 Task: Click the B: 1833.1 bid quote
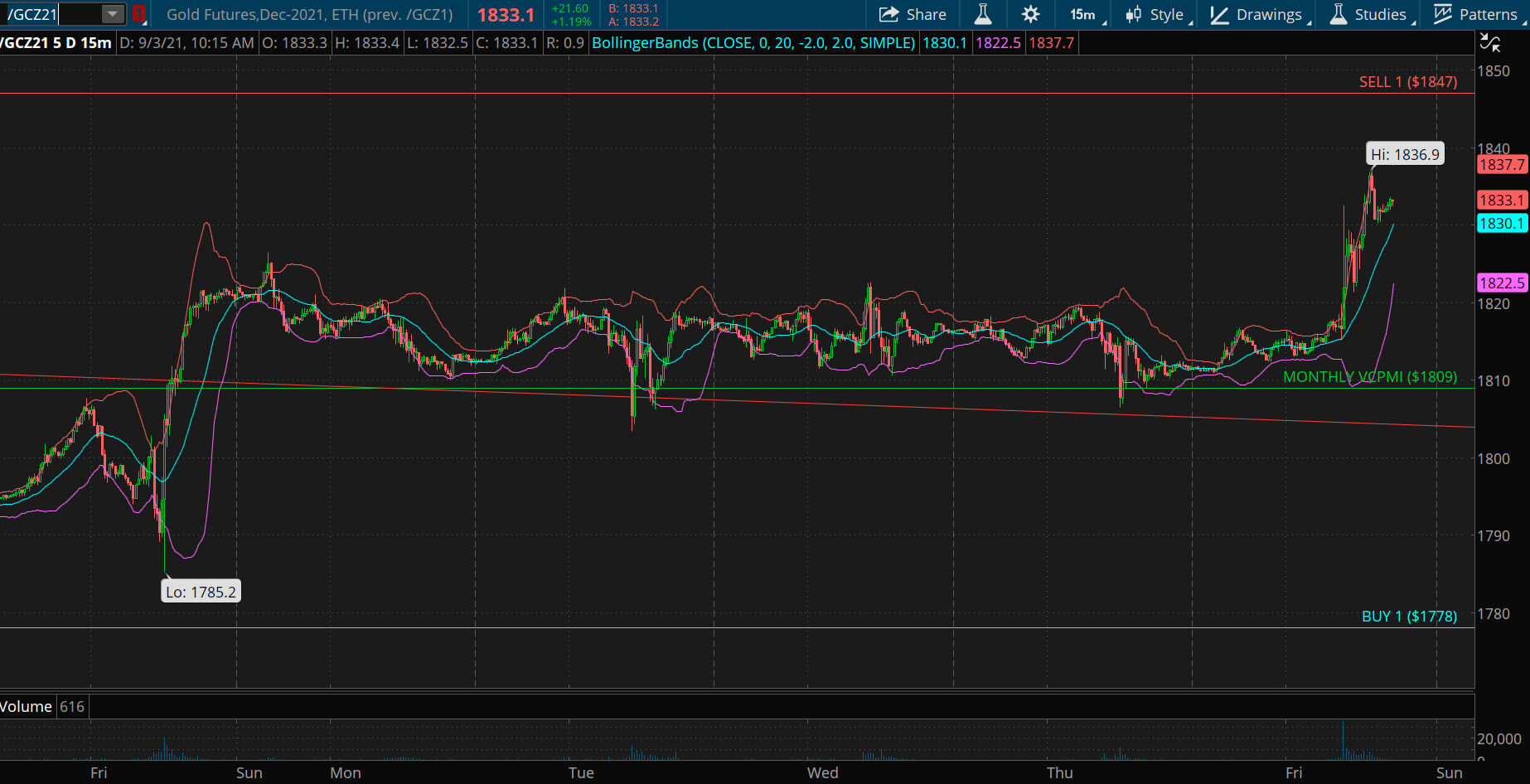point(633,8)
